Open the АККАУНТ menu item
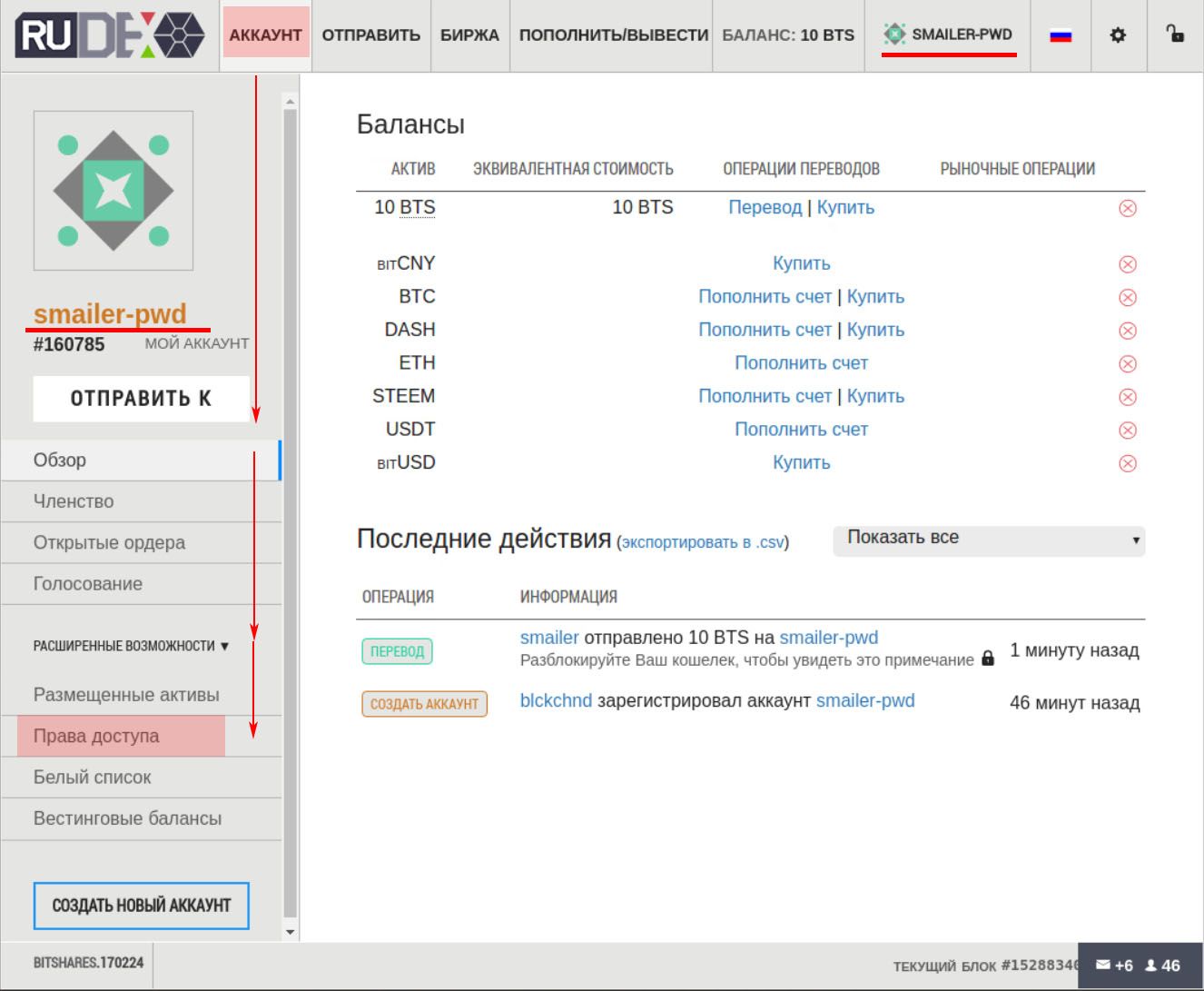 (x=265, y=35)
